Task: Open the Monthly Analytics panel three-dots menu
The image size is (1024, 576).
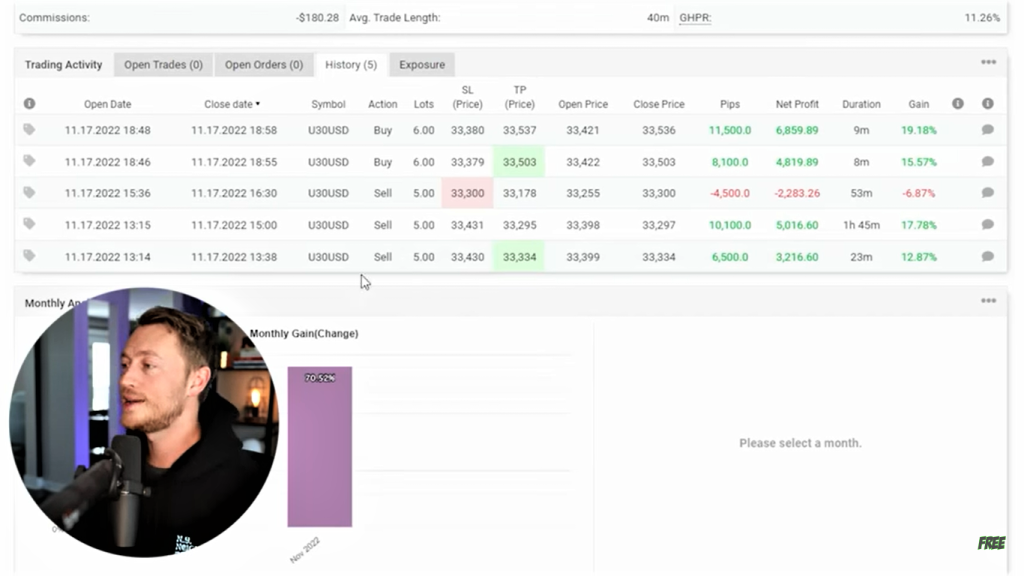Action: click(988, 301)
